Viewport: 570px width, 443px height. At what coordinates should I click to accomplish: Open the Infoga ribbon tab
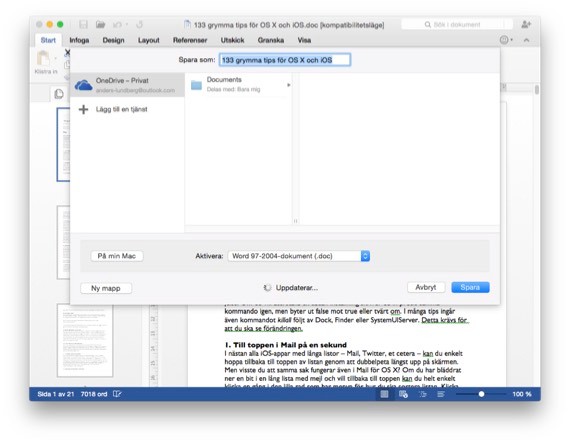79,40
